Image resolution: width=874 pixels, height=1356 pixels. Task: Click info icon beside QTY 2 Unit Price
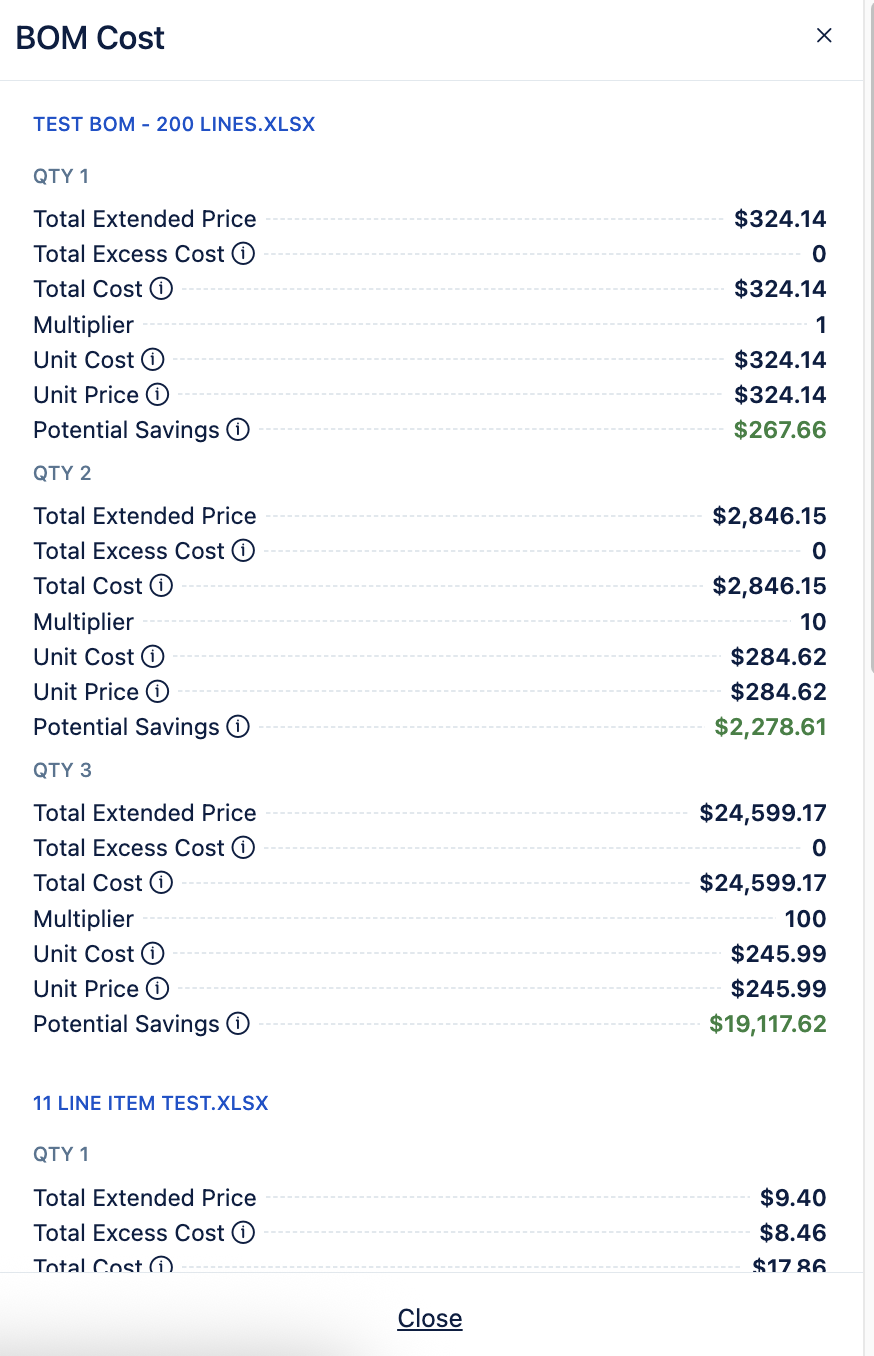tap(157, 692)
